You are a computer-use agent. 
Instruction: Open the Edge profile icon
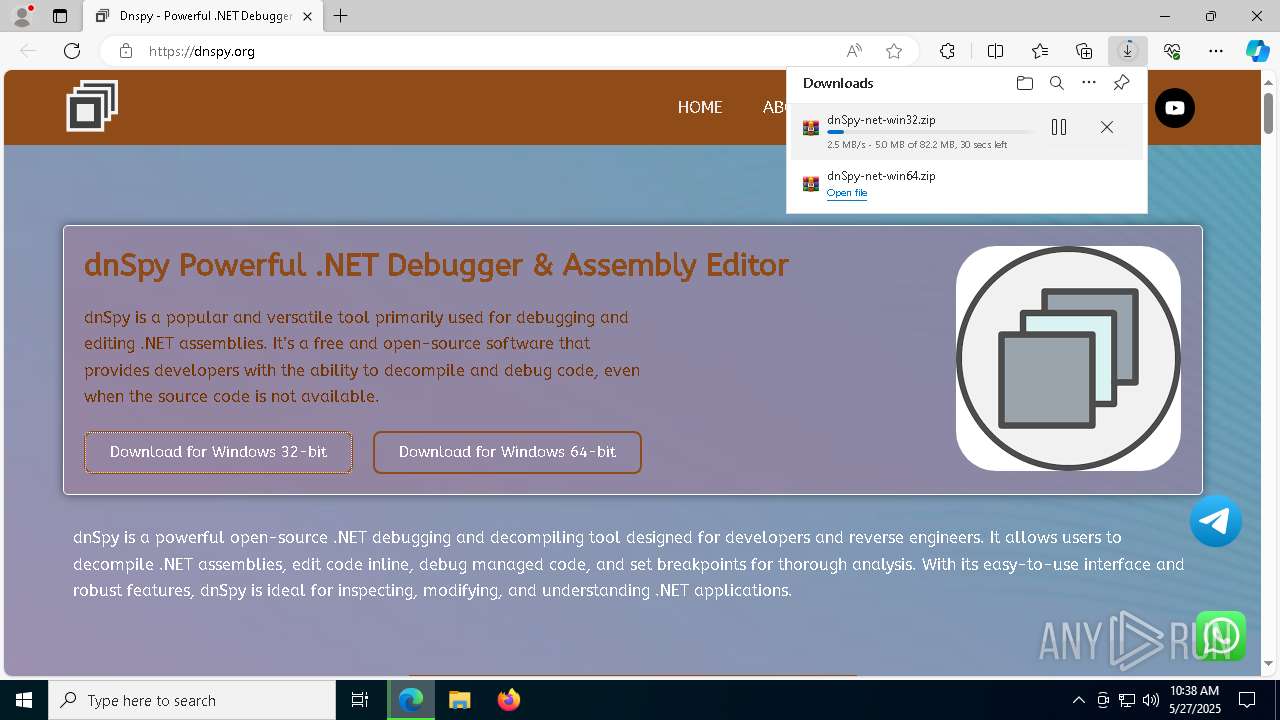pyautogui.click(x=21, y=16)
